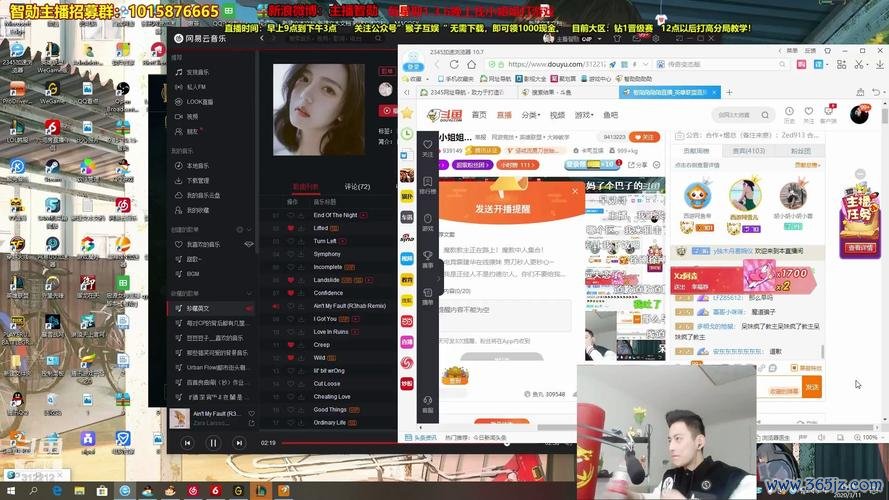Open 视频 section in NetEase sidebar
The width and height of the screenshot is (889, 500).
click(187, 116)
